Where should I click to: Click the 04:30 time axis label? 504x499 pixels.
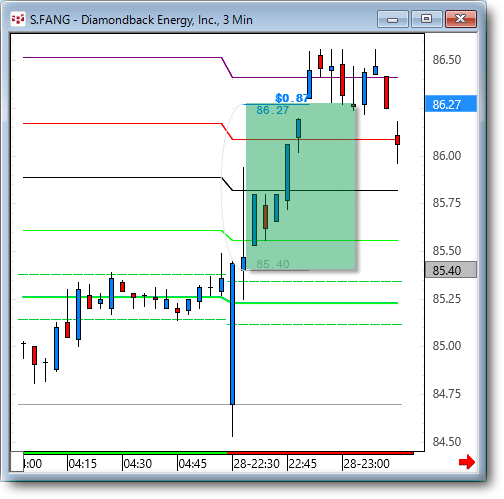(138, 464)
